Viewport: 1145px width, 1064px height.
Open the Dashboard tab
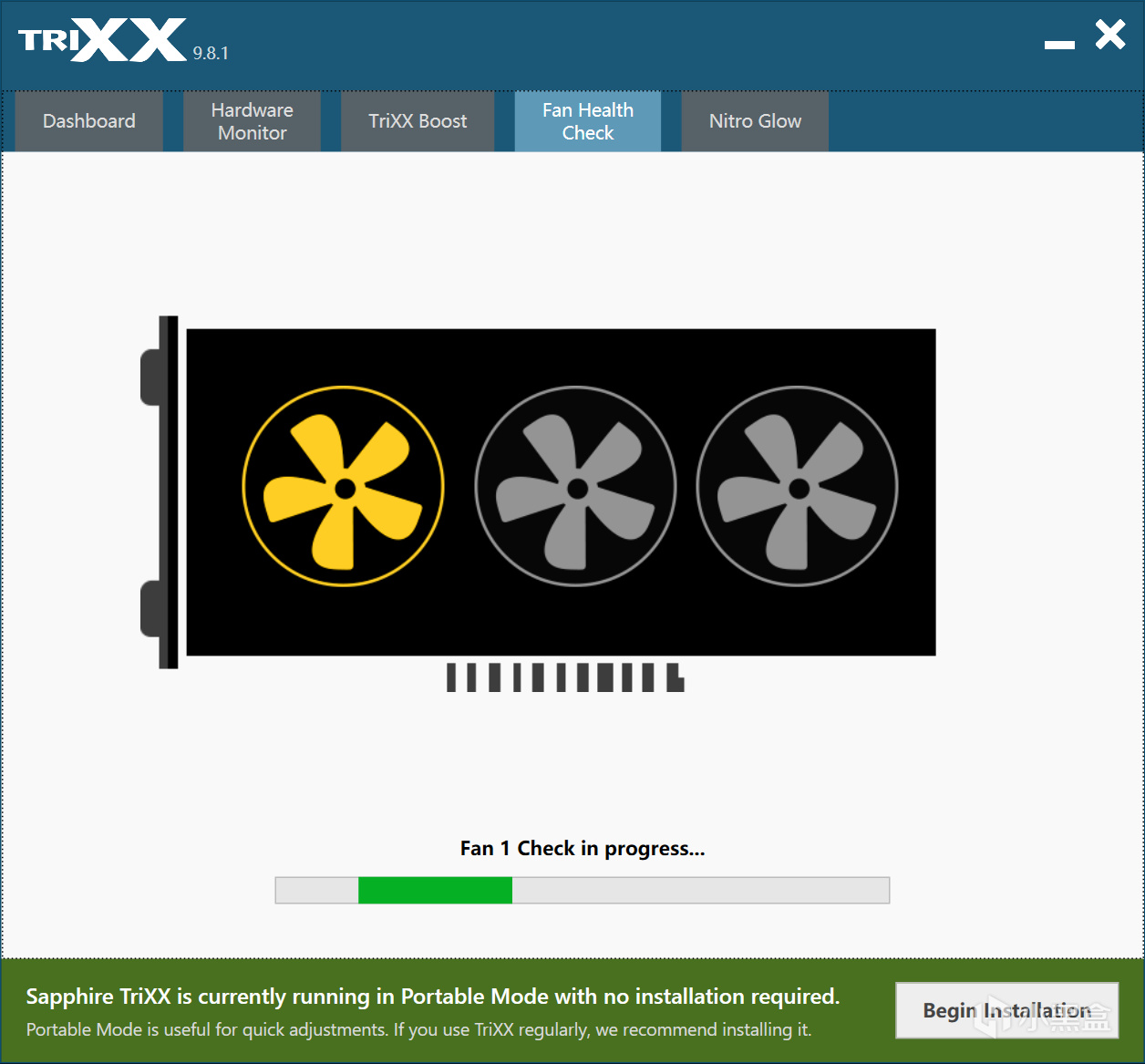pyautogui.click(x=89, y=121)
